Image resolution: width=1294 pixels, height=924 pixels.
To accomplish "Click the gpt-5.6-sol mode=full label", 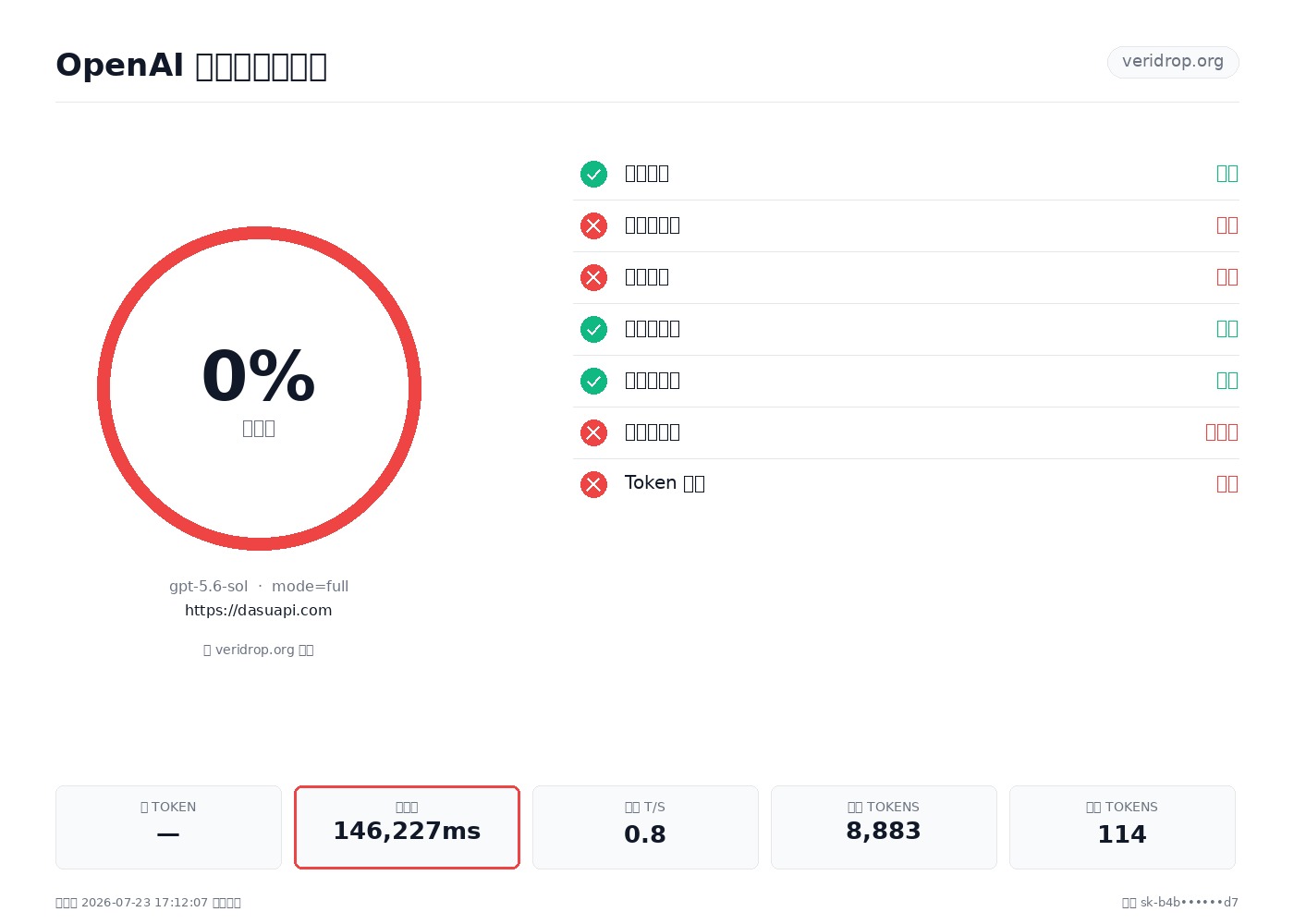I will coord(259,586).
